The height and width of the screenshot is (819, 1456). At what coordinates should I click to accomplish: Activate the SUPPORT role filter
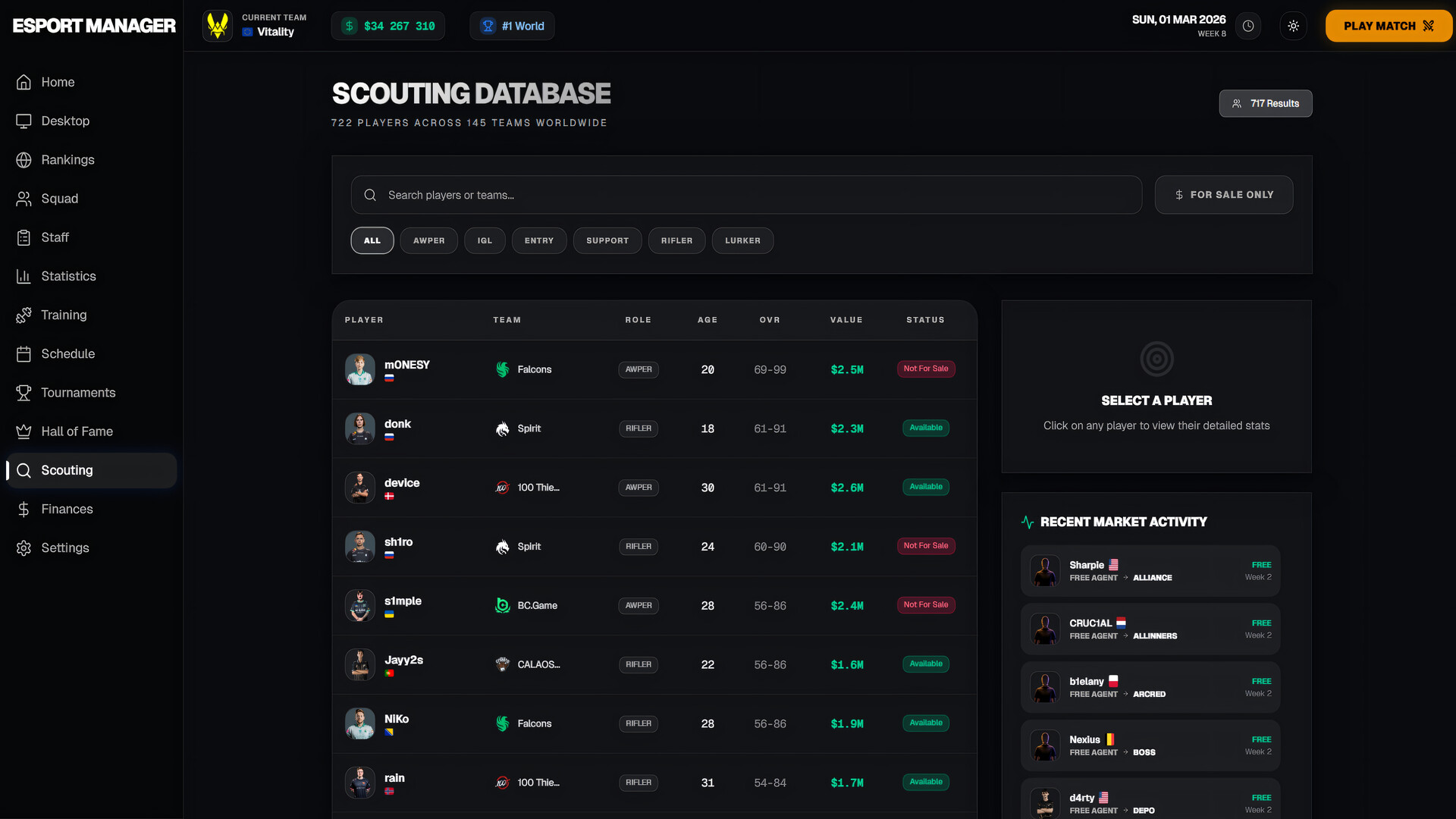click(607, 240)
